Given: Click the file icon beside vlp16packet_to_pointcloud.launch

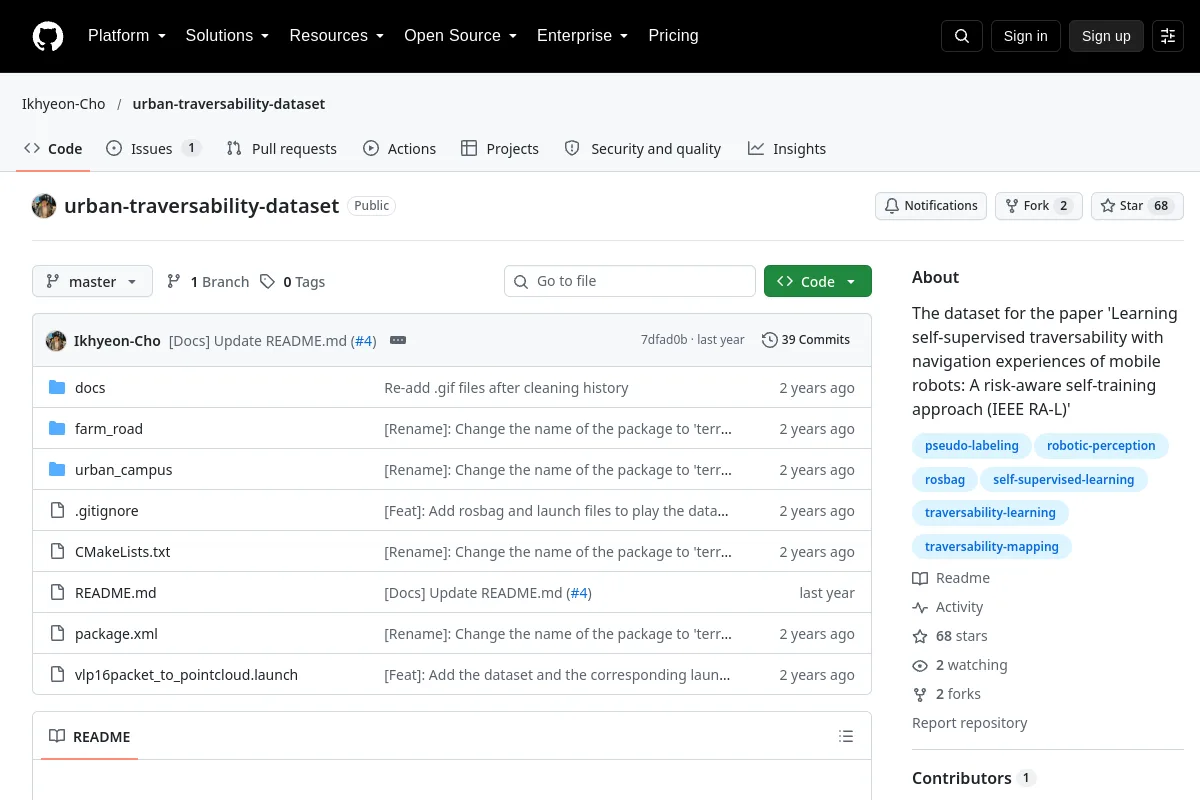Looking at the screenshot, I should (x=57, y=675).
